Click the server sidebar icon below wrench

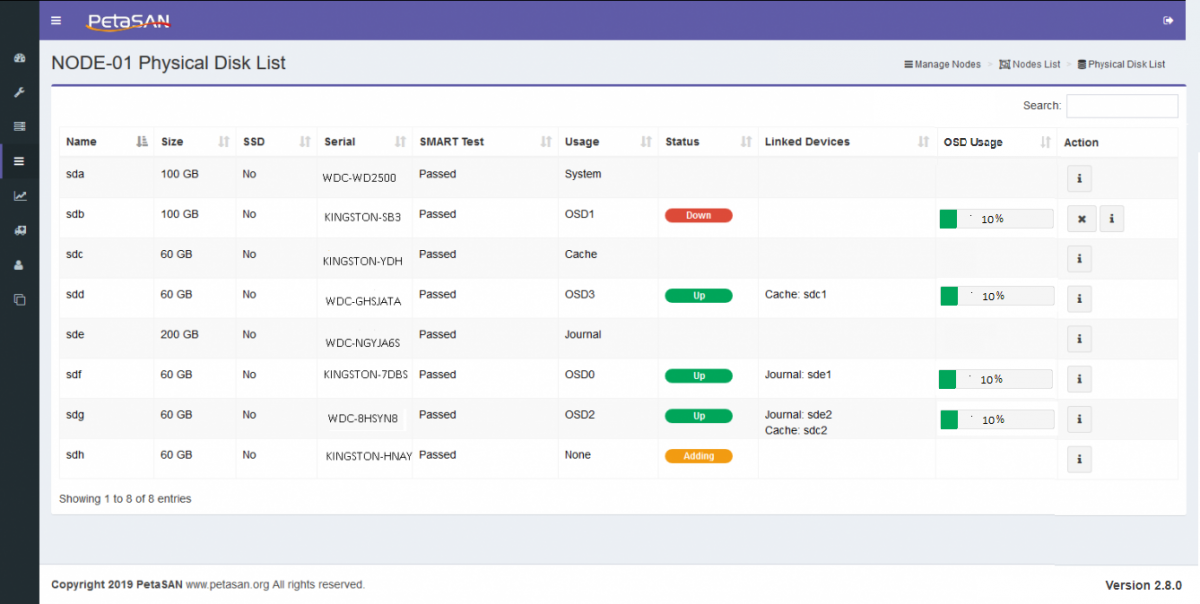tap(19, 126)
